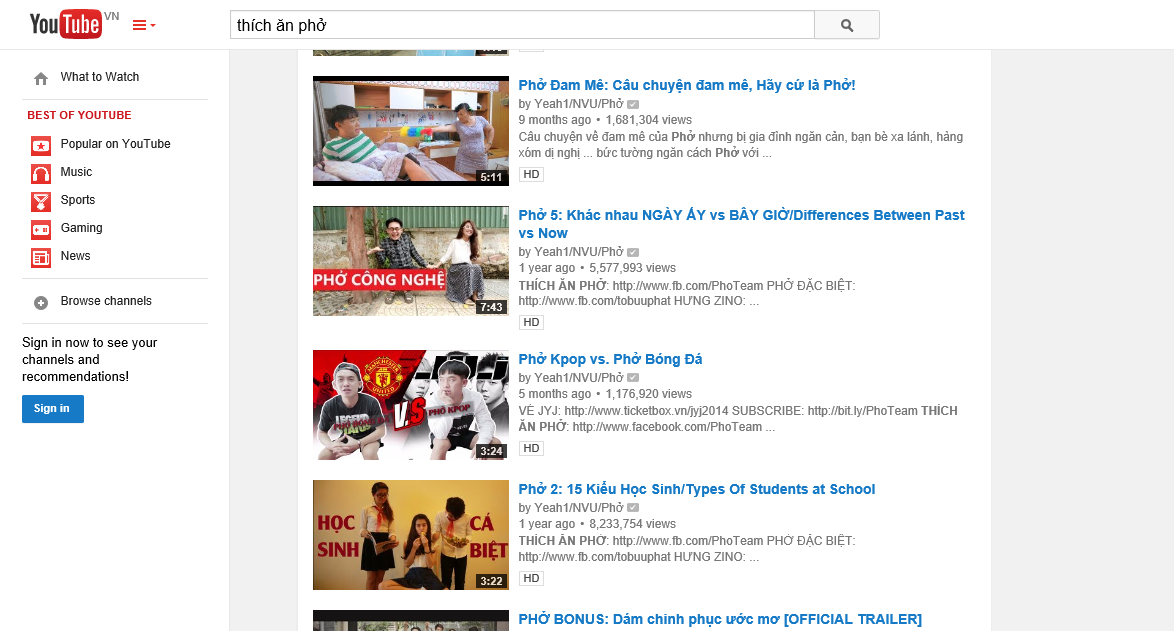Image resolution: width=1174 pixels, height=631 pixels.
Task: Open the Browse channels link
Action: tap(106, 301)
